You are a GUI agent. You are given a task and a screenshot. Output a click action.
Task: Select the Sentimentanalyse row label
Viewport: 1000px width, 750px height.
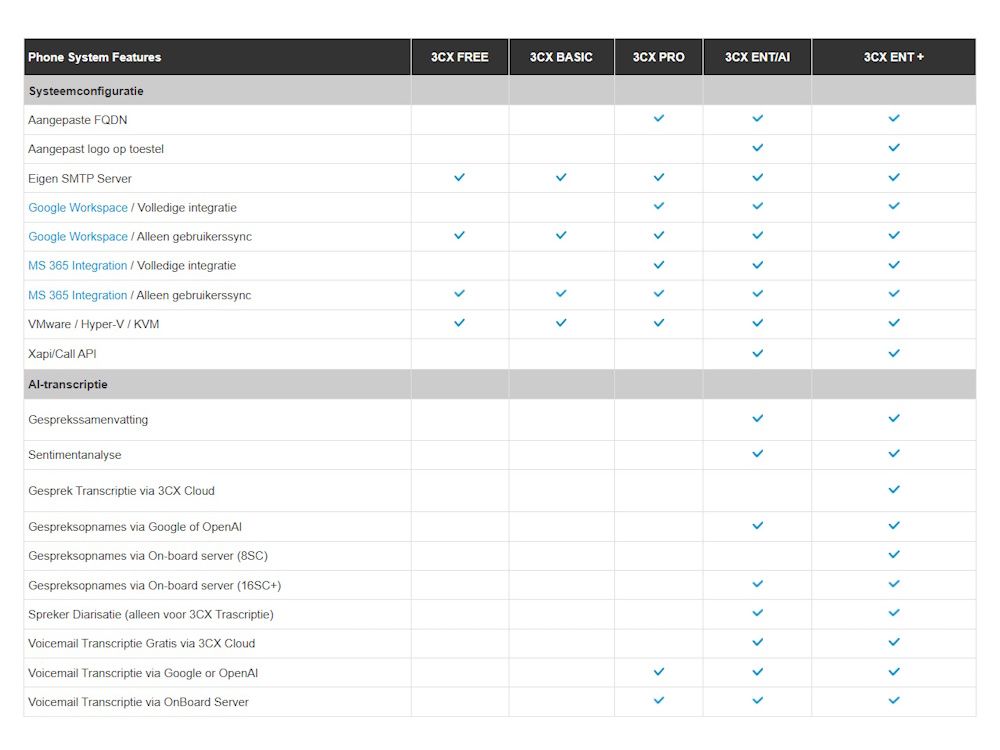pyautogui.click(x=75, y=455)
